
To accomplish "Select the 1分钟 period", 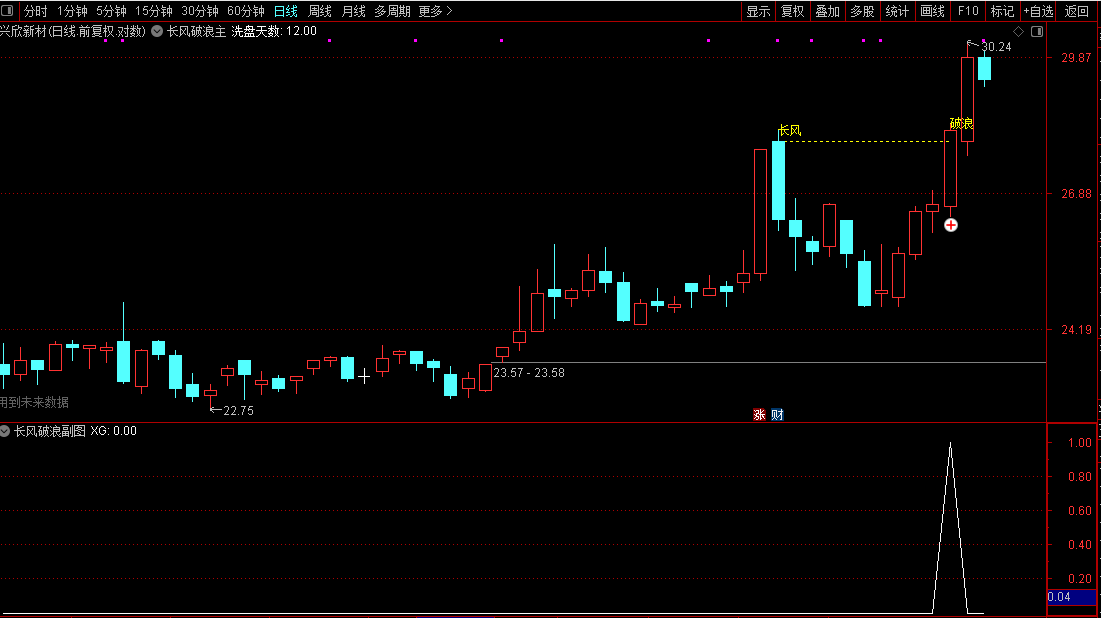I will pos(72,11).
